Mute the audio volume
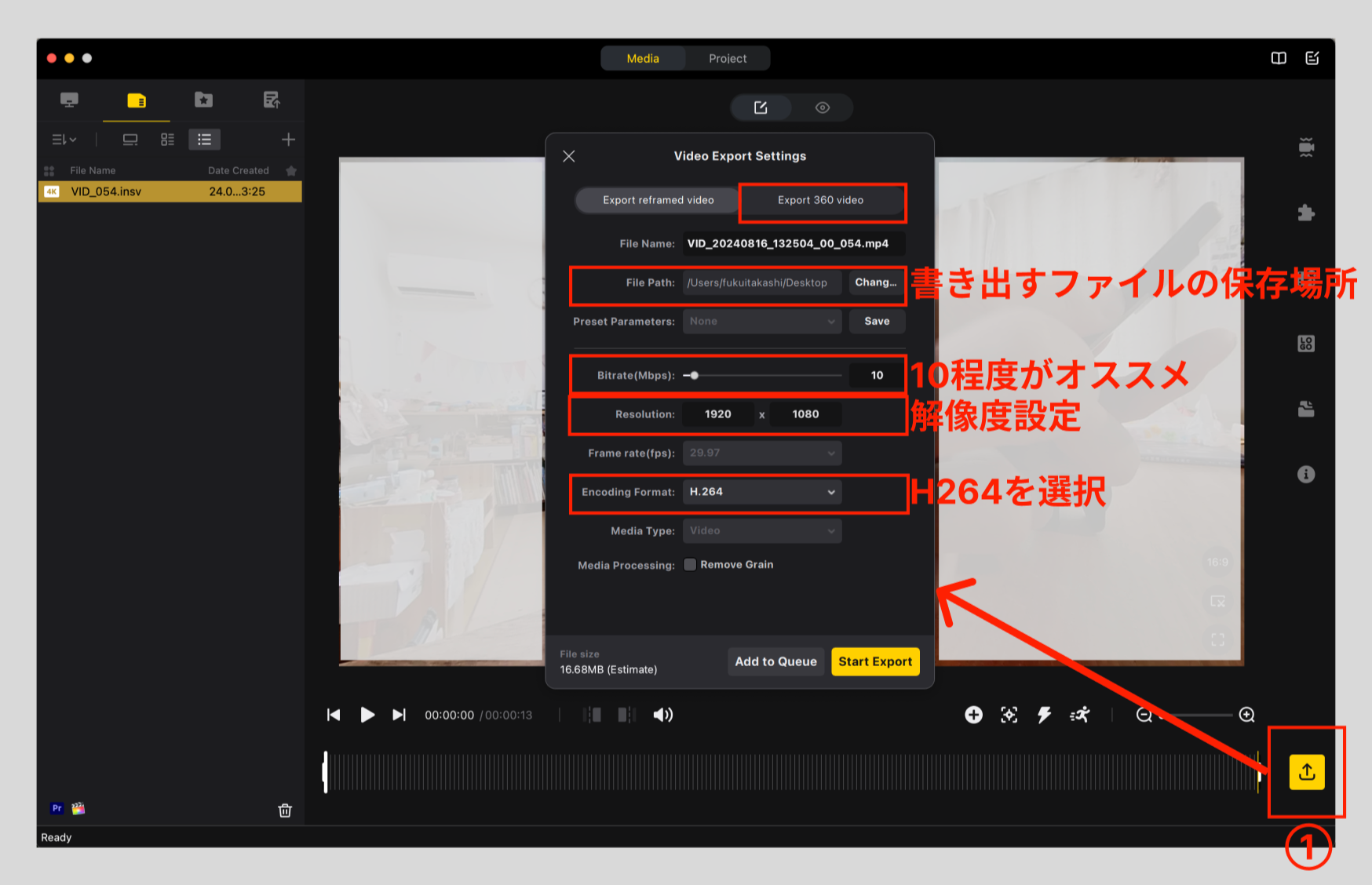Image resolution: width=1372 pixels, height=885 pixels. point(663,715)
